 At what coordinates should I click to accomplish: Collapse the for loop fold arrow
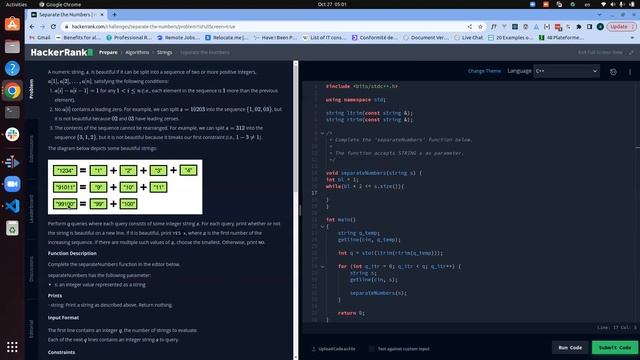pos(322,266)
